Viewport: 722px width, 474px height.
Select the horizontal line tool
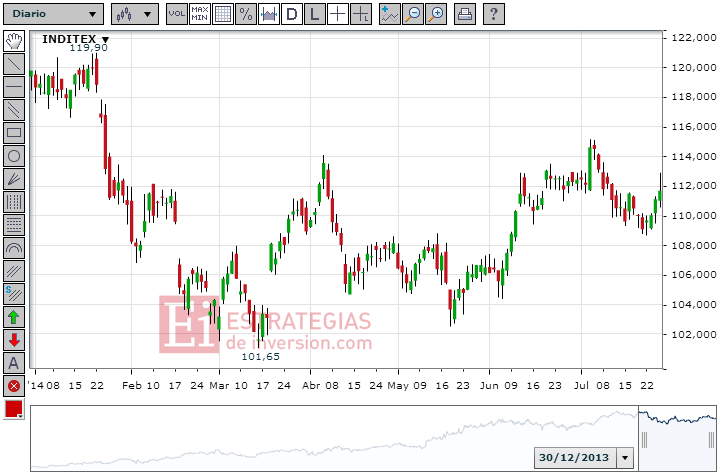click(x=14, y=87)
